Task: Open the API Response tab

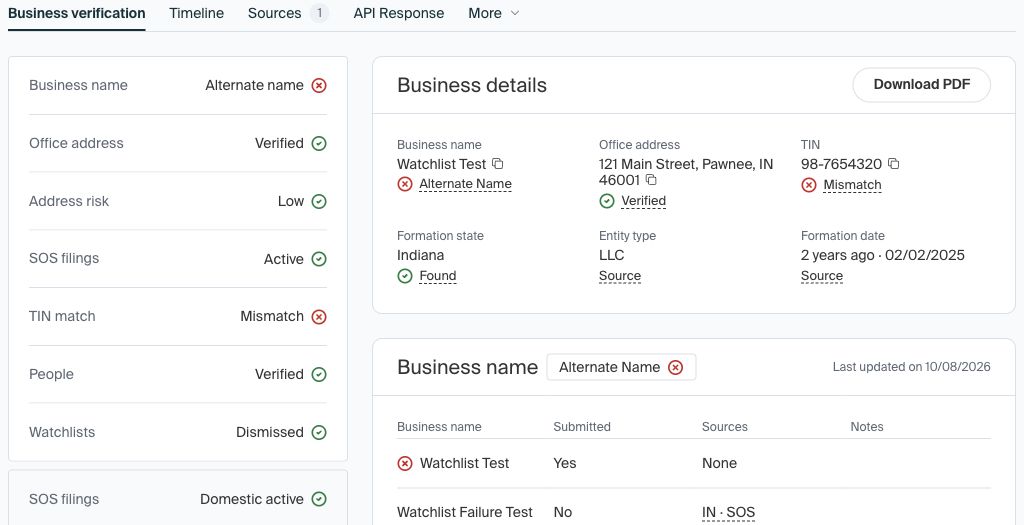Action: pyautogui.click(x=398, y=13)
